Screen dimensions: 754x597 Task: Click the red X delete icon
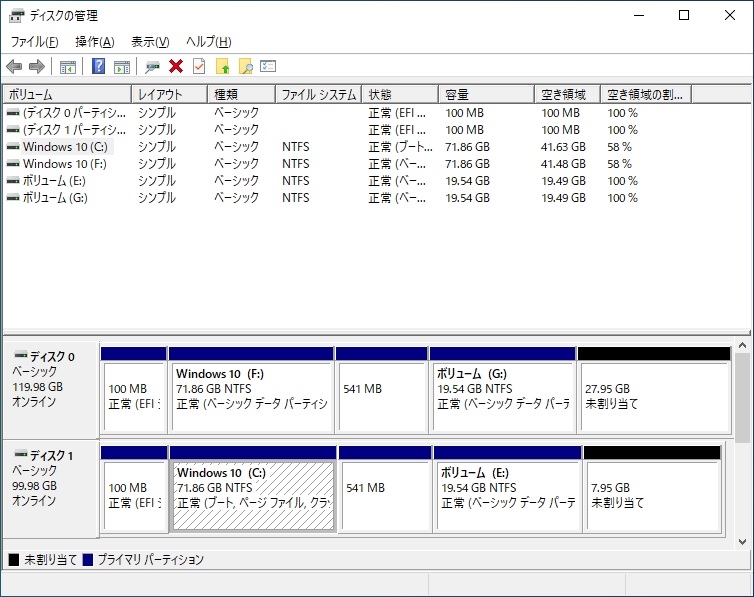176,66
